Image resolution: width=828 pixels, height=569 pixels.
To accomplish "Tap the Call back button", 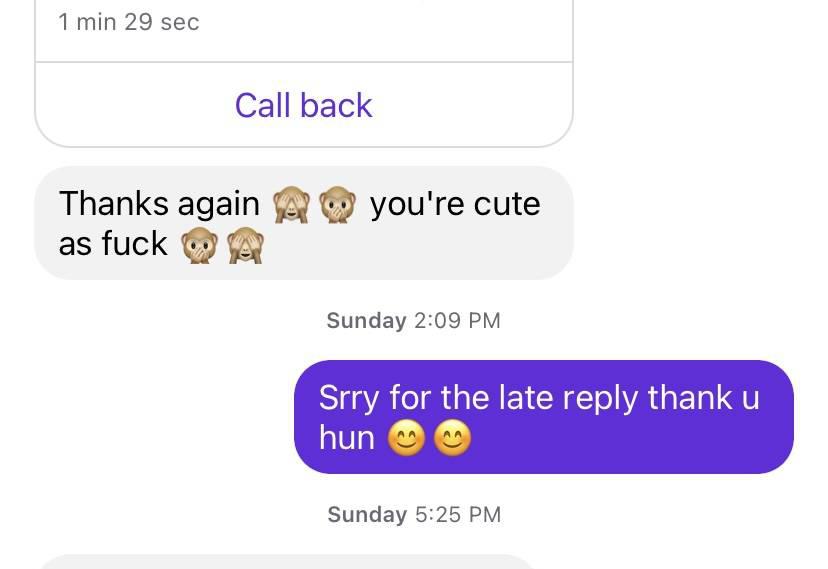I will click(x=304, y=105).
